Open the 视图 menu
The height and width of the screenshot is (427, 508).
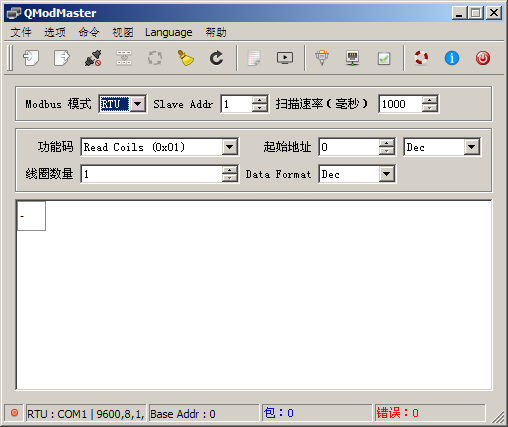(123, 32)
